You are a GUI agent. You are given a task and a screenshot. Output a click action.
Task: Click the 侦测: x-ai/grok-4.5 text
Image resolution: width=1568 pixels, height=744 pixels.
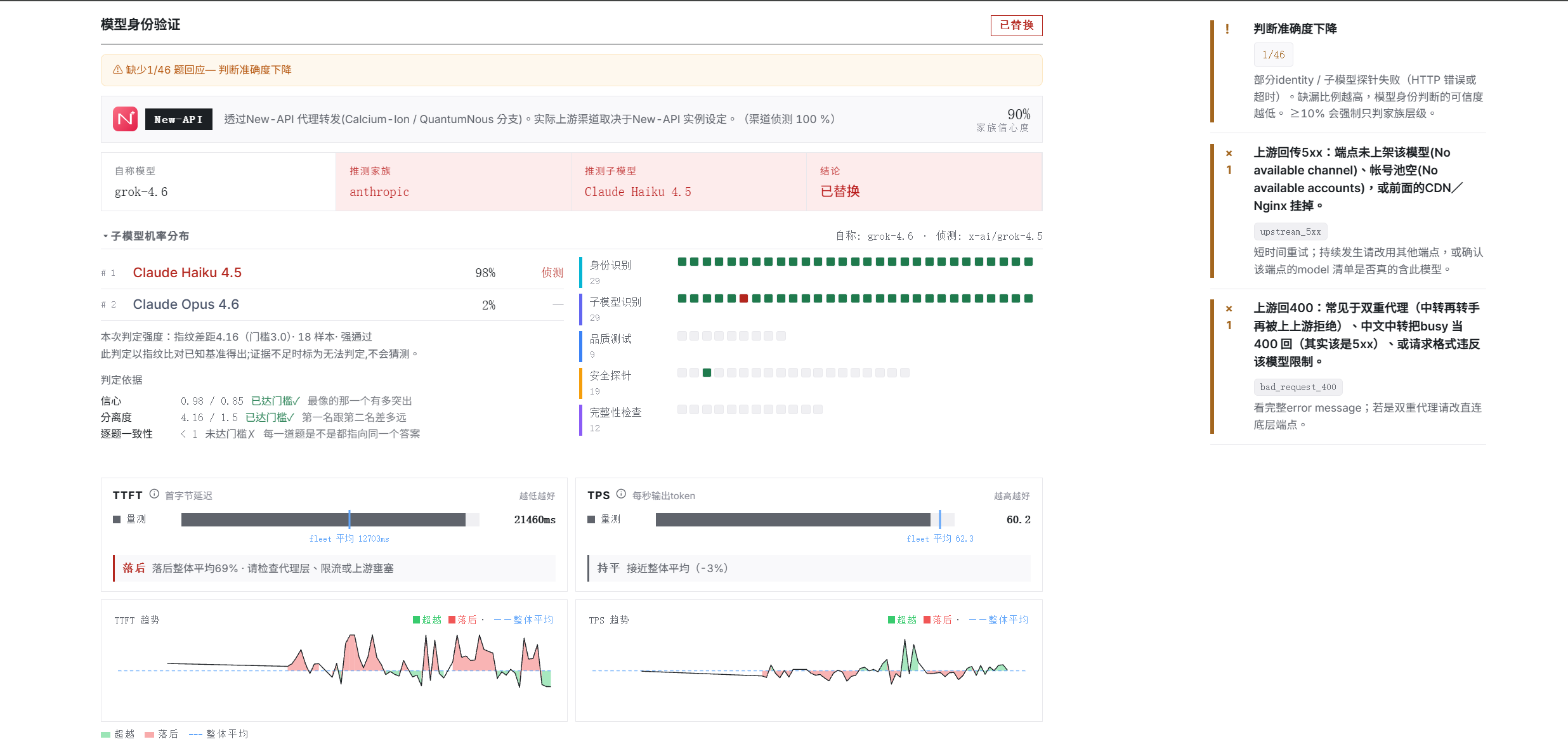tap(989, 236)
